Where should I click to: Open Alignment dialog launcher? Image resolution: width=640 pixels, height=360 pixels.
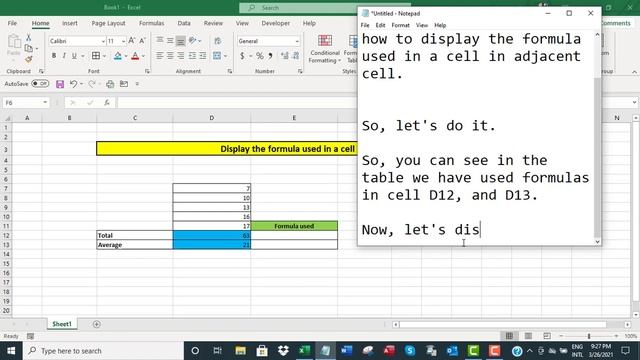pyautogui.click(x=230, y=71)
